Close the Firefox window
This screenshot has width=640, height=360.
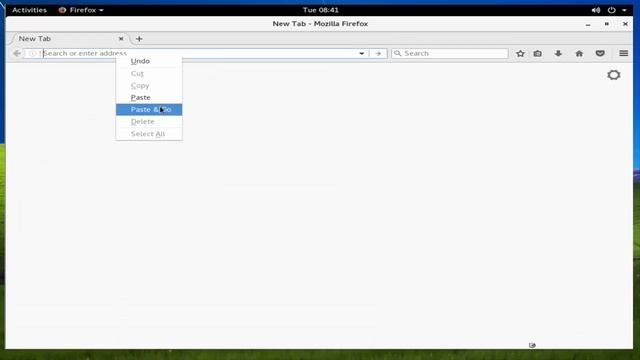(x=625, y=24)
